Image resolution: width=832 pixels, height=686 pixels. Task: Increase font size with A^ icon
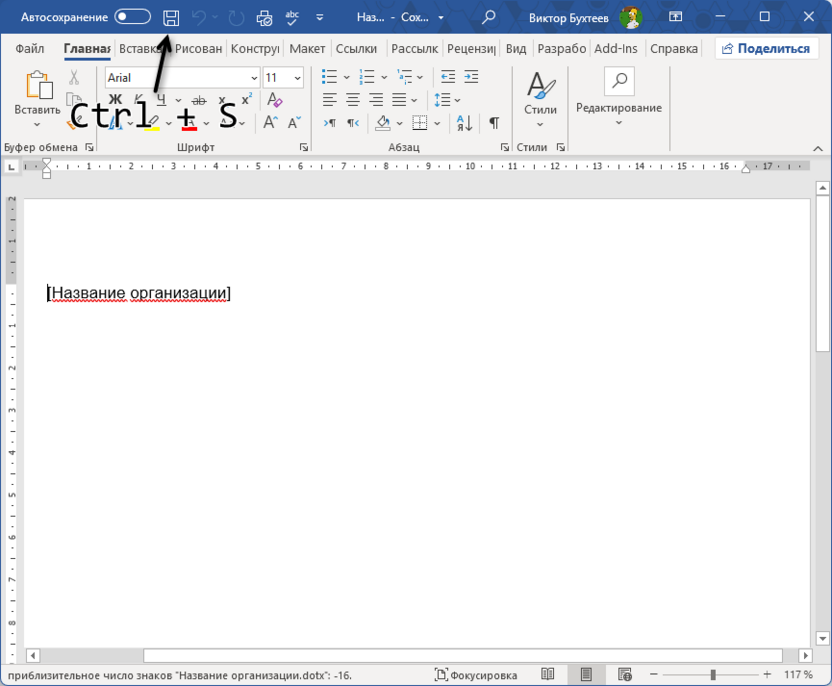(270, 122)
